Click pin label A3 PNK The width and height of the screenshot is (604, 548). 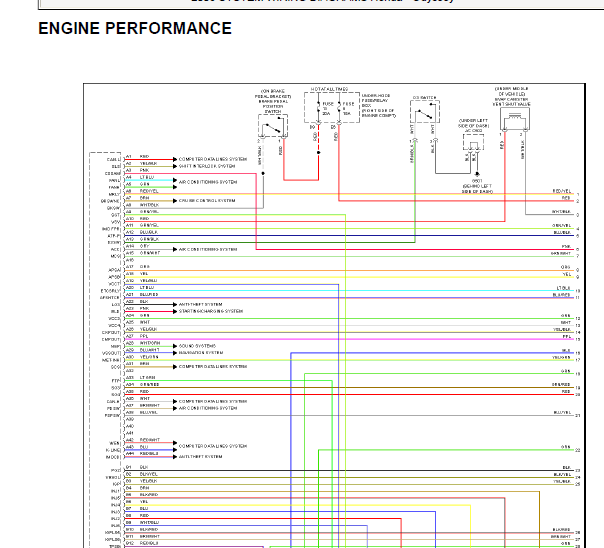pyautogui.click(x=138, y=170)
